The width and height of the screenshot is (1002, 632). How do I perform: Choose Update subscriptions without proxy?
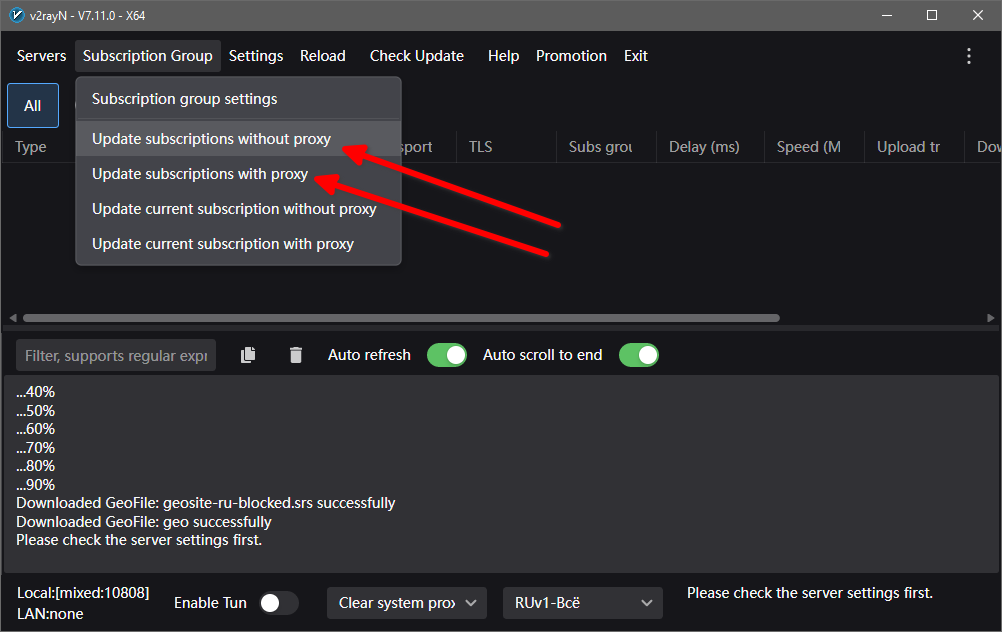pos(238,139)
